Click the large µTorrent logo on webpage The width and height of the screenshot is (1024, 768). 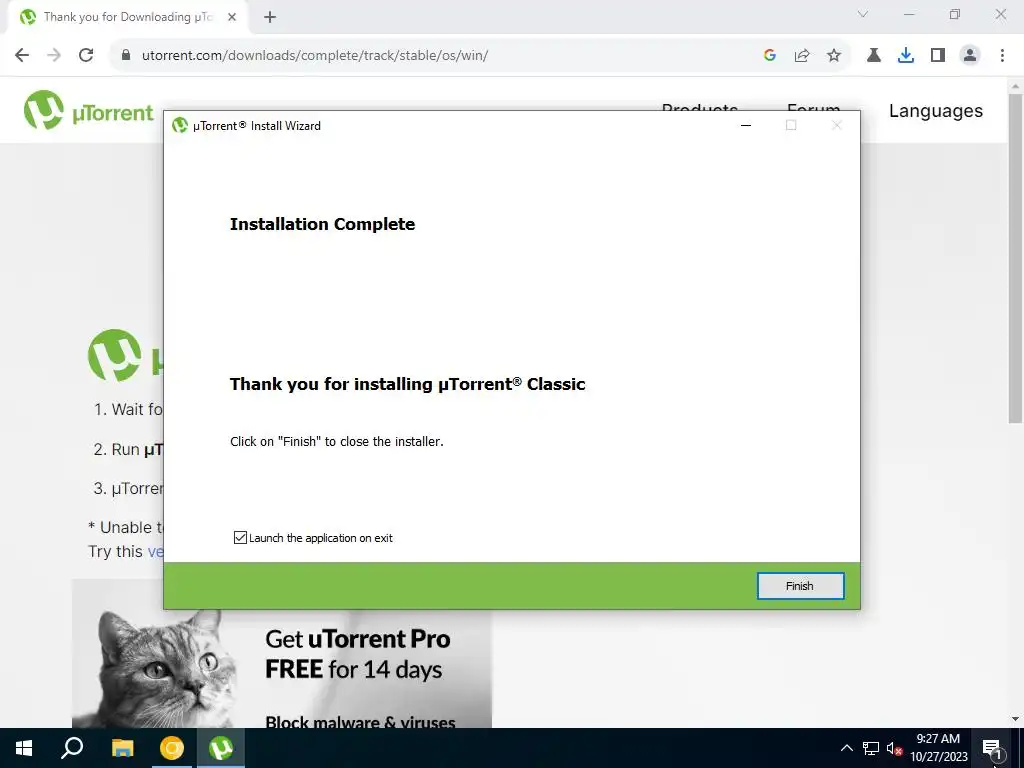pyautogui.click(x=115, y=355)
